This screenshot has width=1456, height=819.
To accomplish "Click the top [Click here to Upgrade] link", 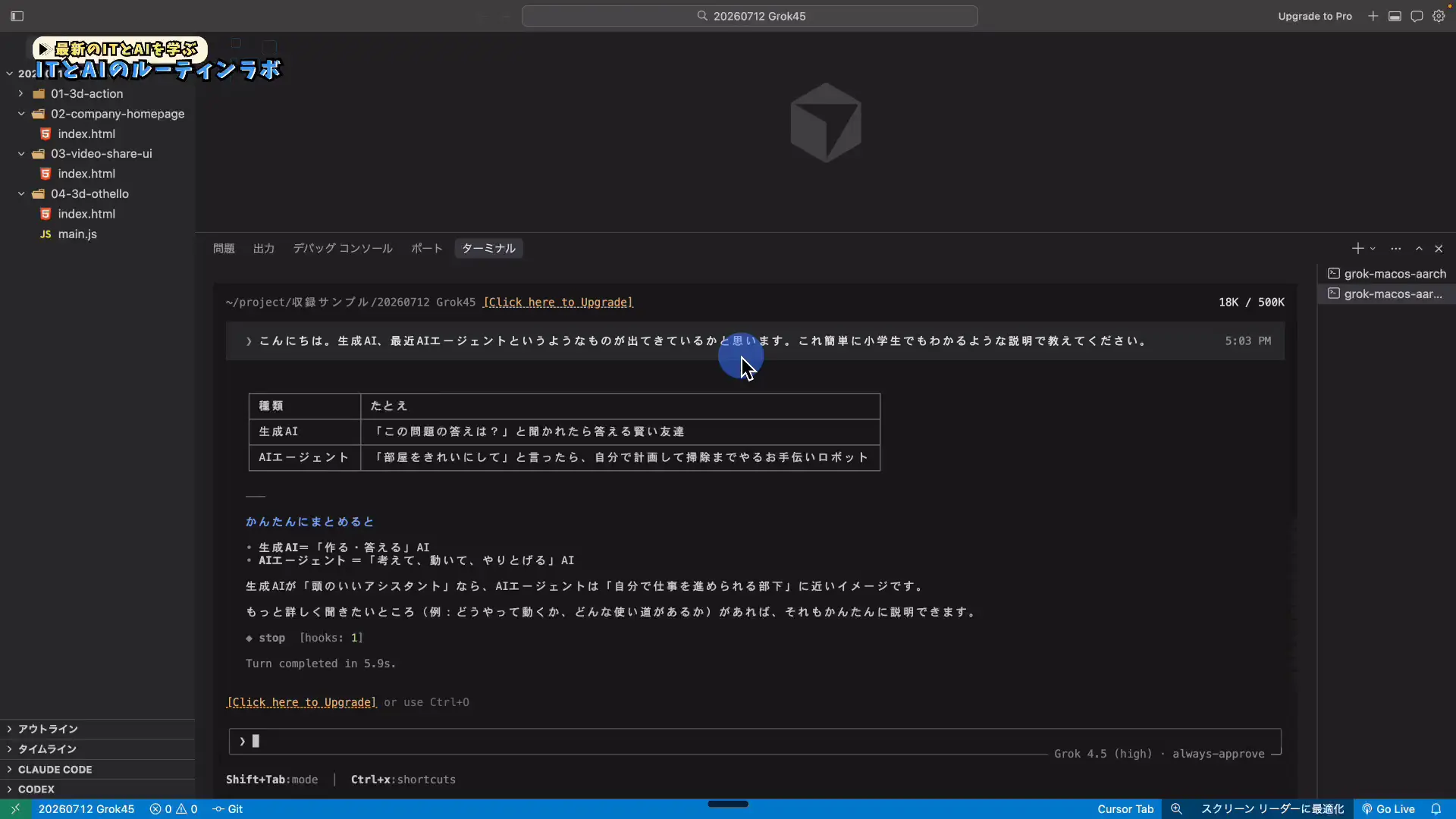I will 558,303.
